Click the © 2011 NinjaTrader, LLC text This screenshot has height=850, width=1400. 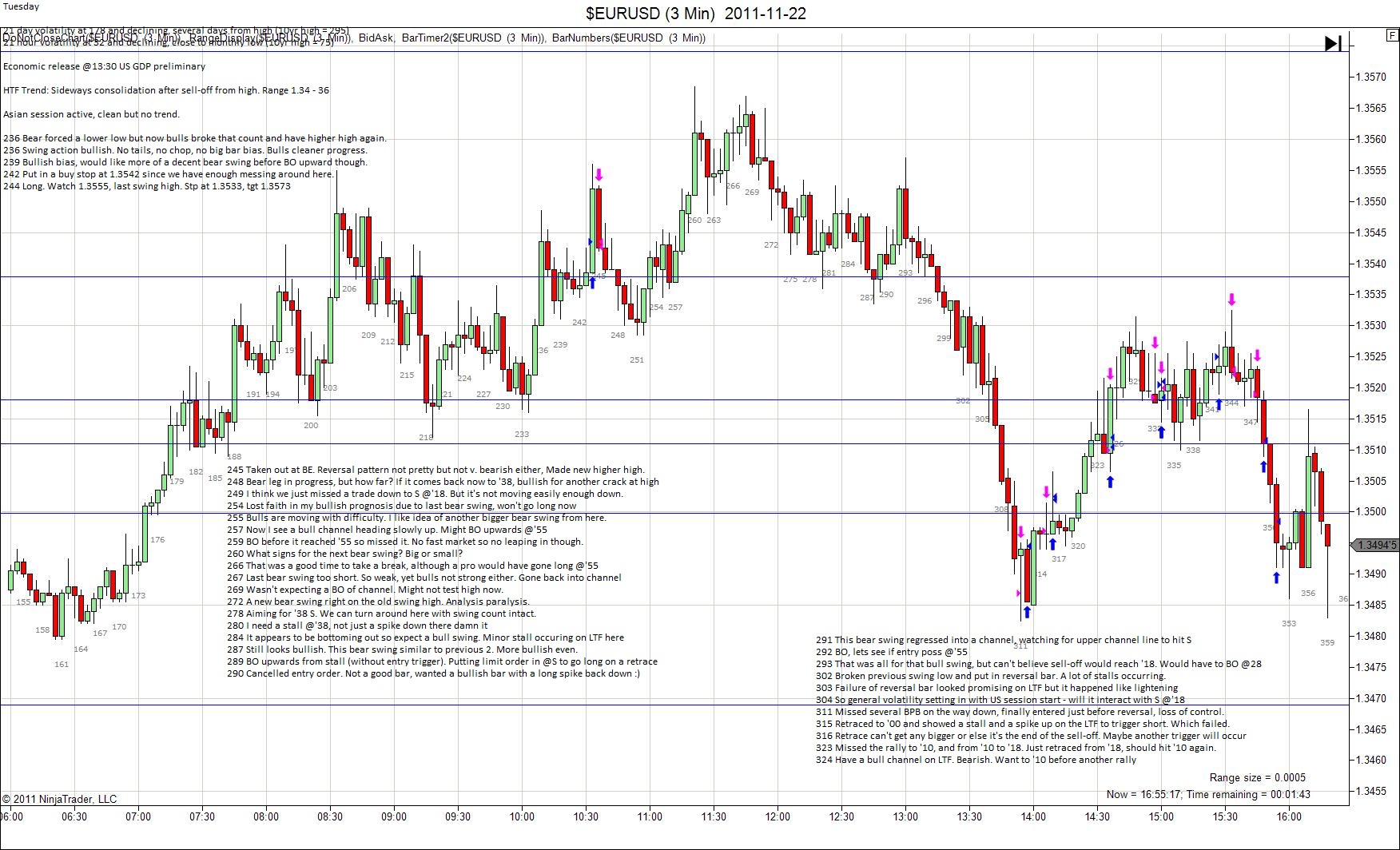60,799
